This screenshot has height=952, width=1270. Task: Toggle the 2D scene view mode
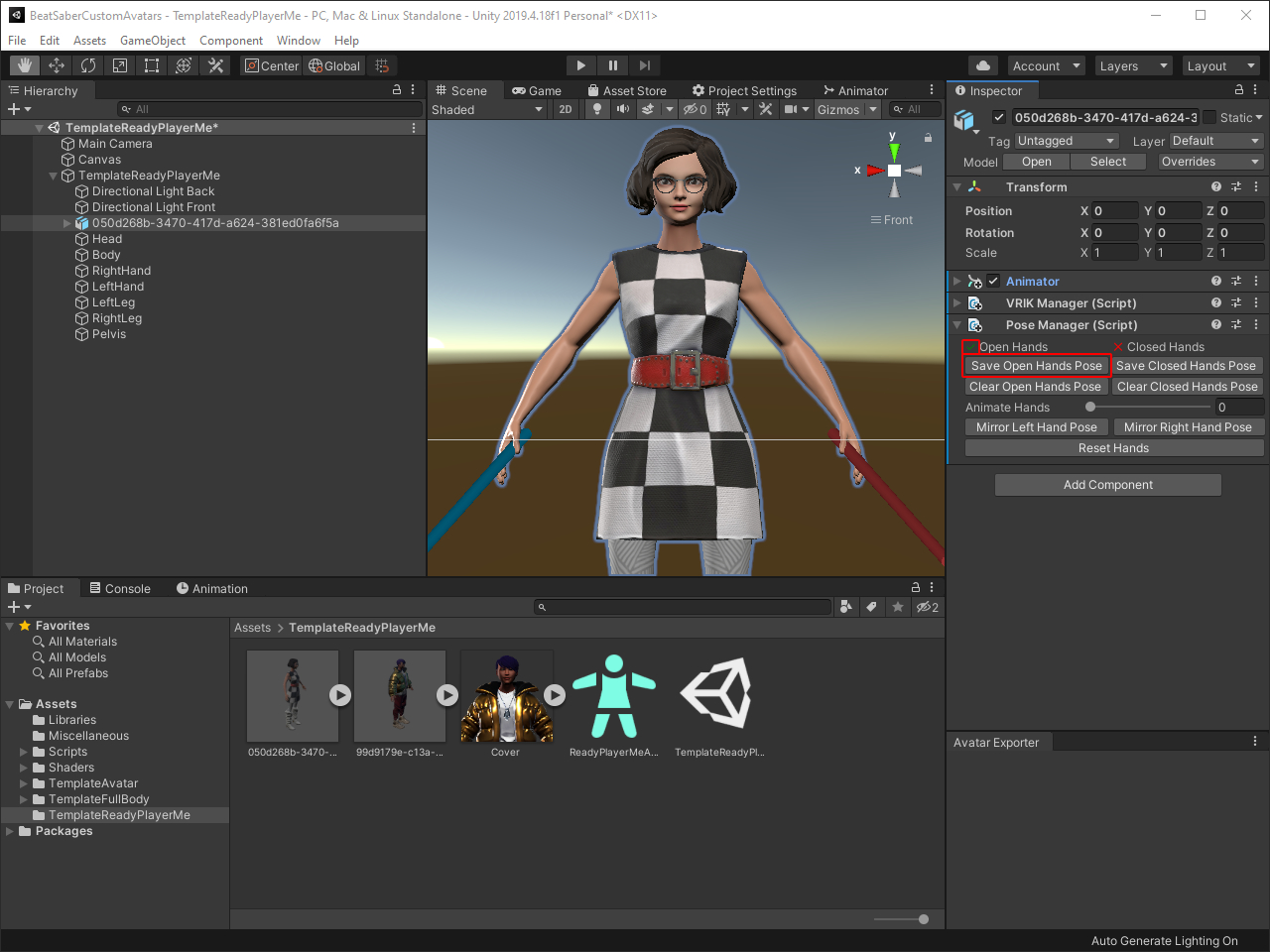[566, 109]
